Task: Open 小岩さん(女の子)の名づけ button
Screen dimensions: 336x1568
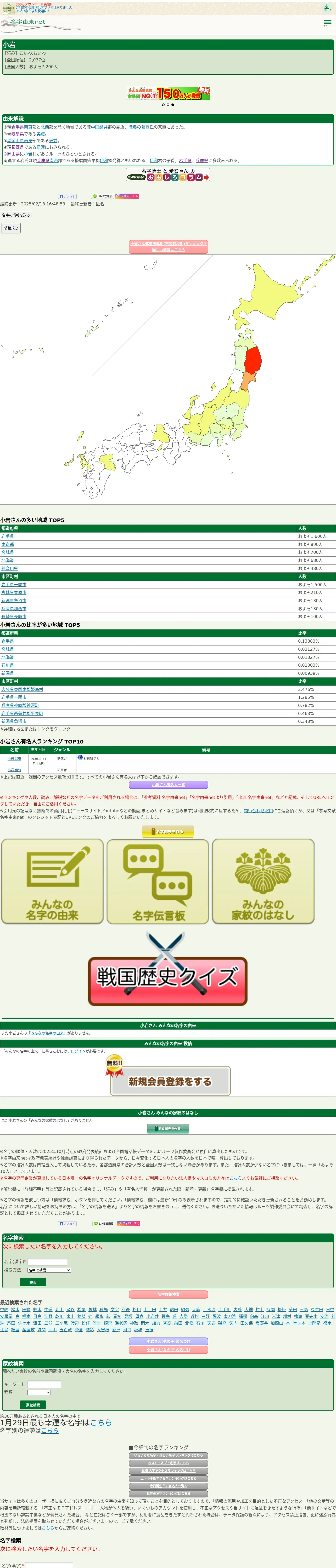Action: tap(168, 1350)
